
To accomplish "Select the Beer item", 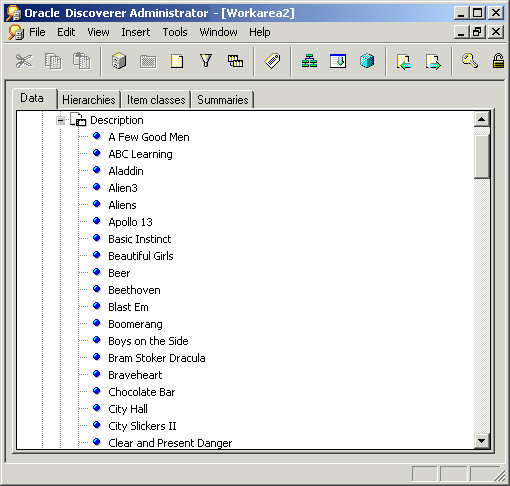I will click(x=119, y=273).
